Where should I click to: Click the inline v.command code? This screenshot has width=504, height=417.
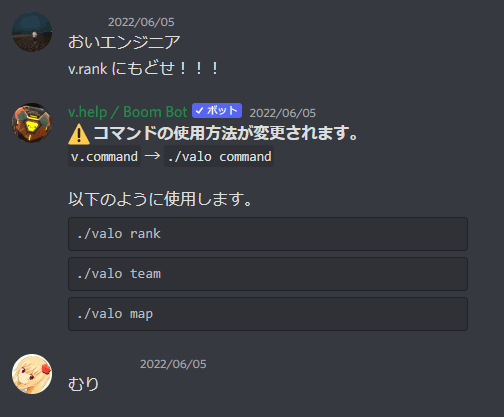click(x=104, y=156)
